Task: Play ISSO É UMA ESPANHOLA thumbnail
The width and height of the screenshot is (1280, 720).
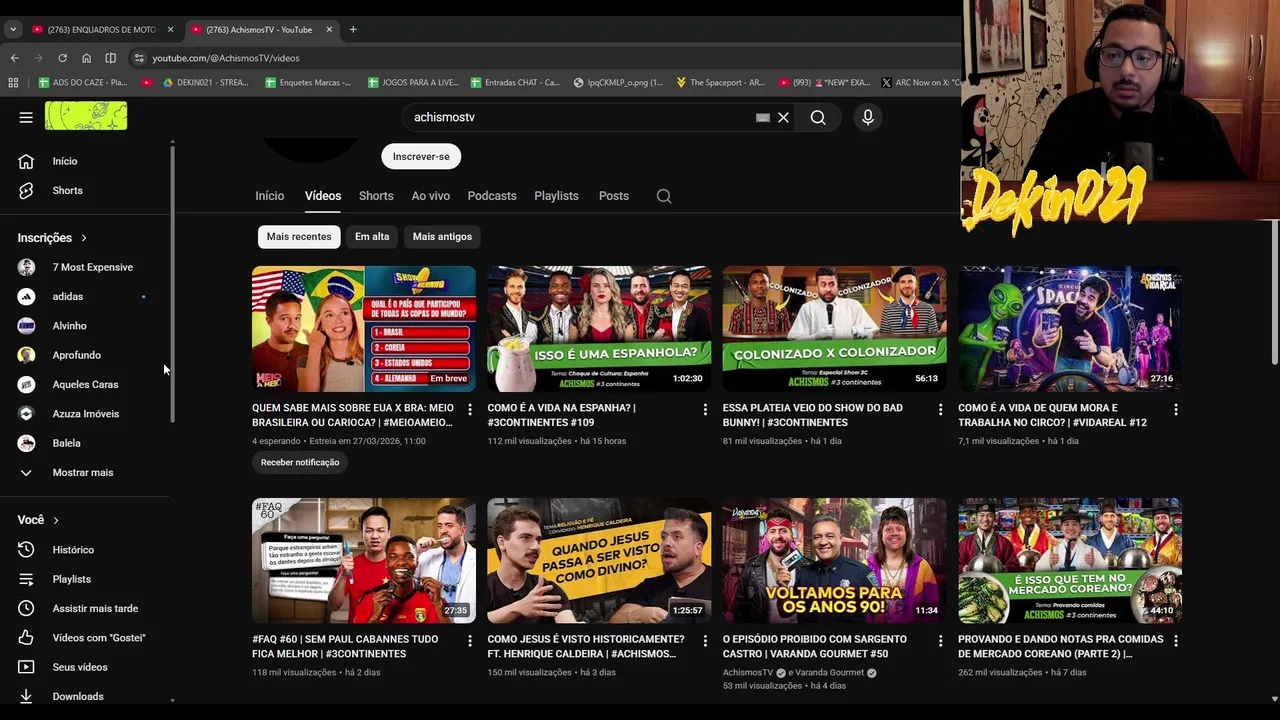Action: tap(599, 329)
